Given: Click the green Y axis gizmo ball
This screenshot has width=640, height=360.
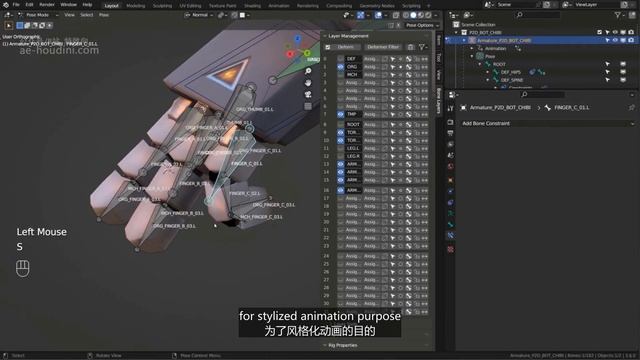Looking at the screenshot, I should pos(307,53).
